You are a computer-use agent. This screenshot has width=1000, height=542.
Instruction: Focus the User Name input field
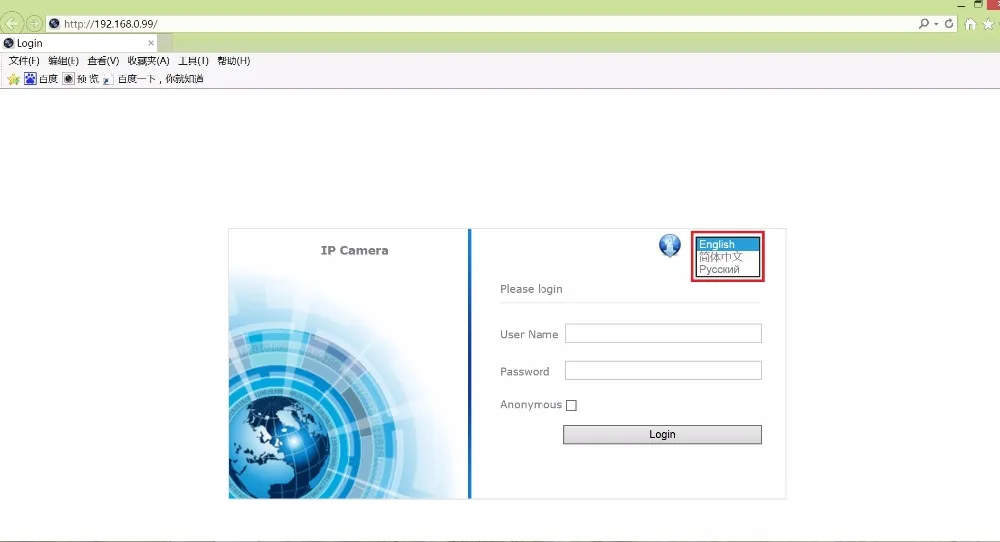(663, 333)
